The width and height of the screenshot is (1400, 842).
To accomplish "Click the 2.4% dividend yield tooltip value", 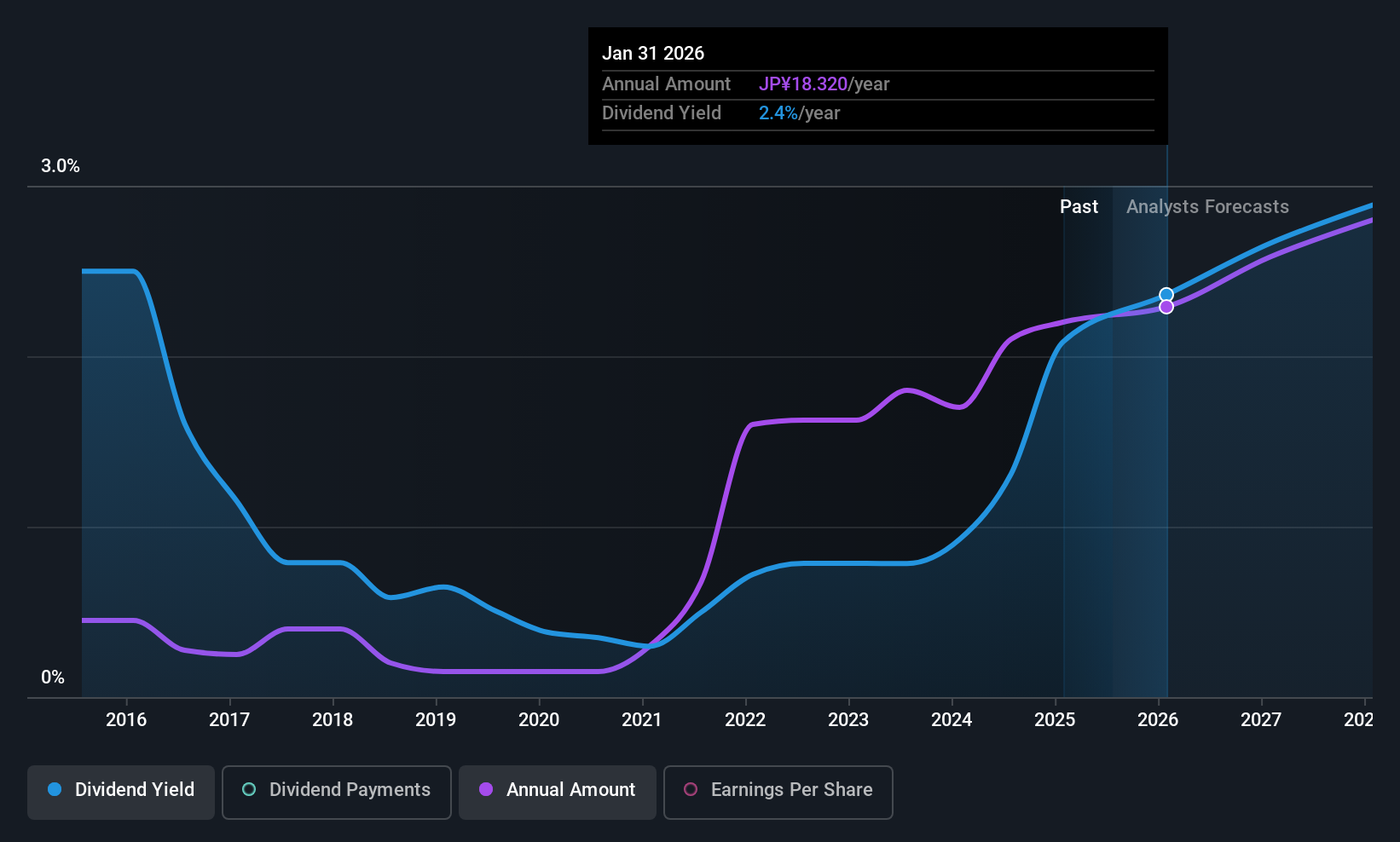I will (778, 113).
